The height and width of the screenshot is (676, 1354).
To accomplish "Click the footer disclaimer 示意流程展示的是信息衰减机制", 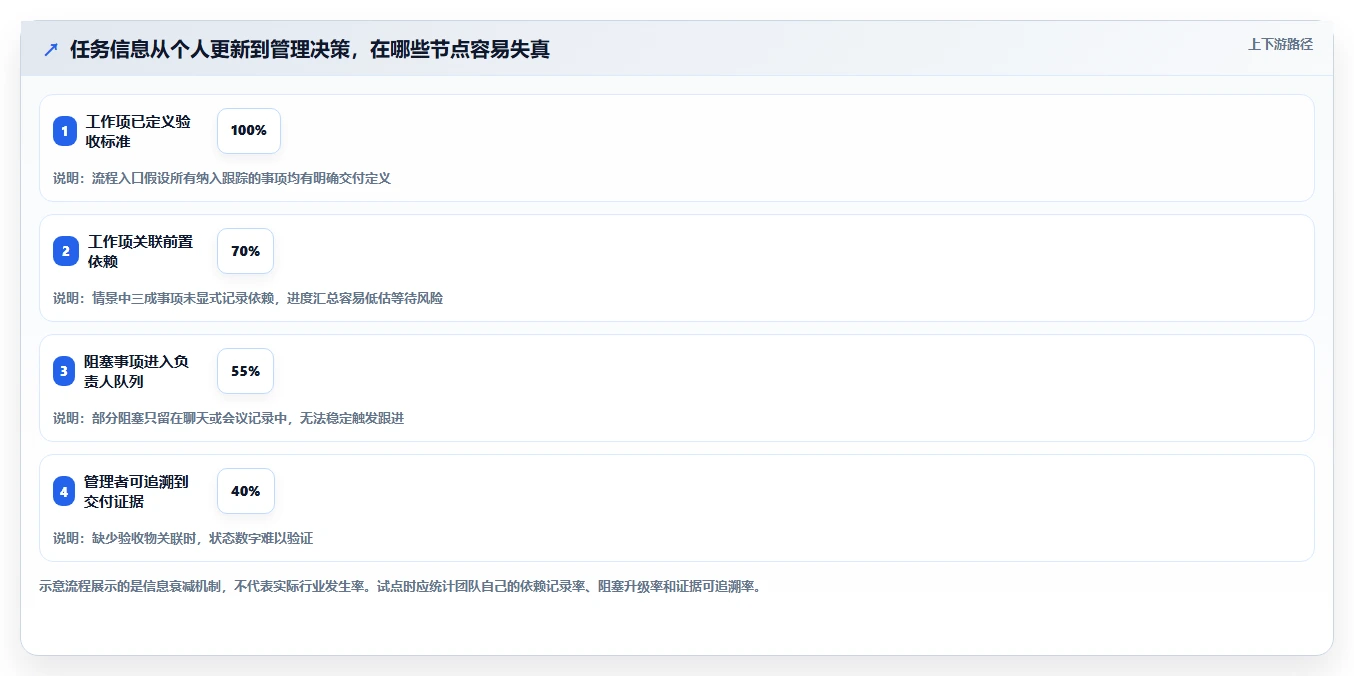I will (400, 586).
